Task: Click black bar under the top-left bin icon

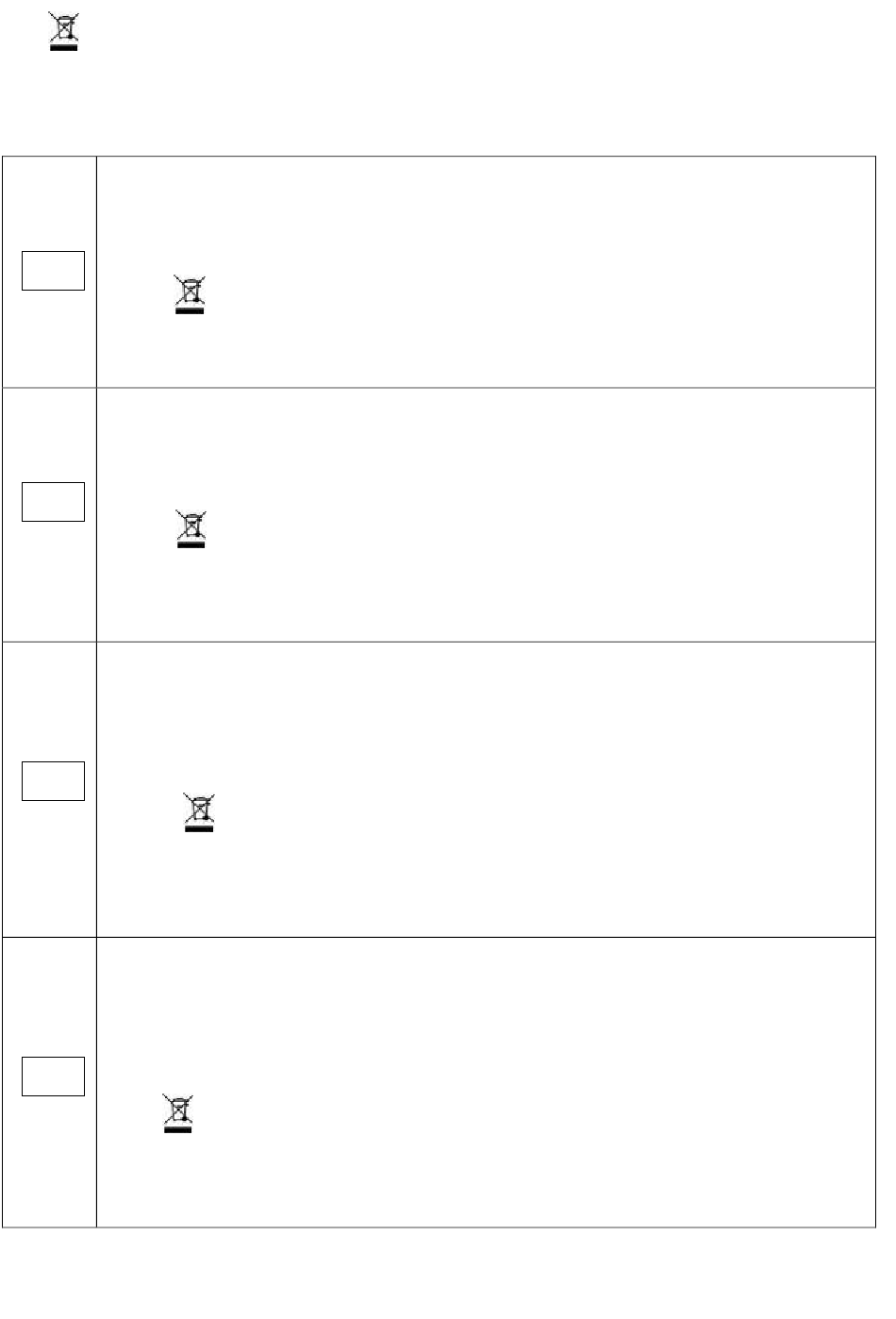Action: [64, 48]
